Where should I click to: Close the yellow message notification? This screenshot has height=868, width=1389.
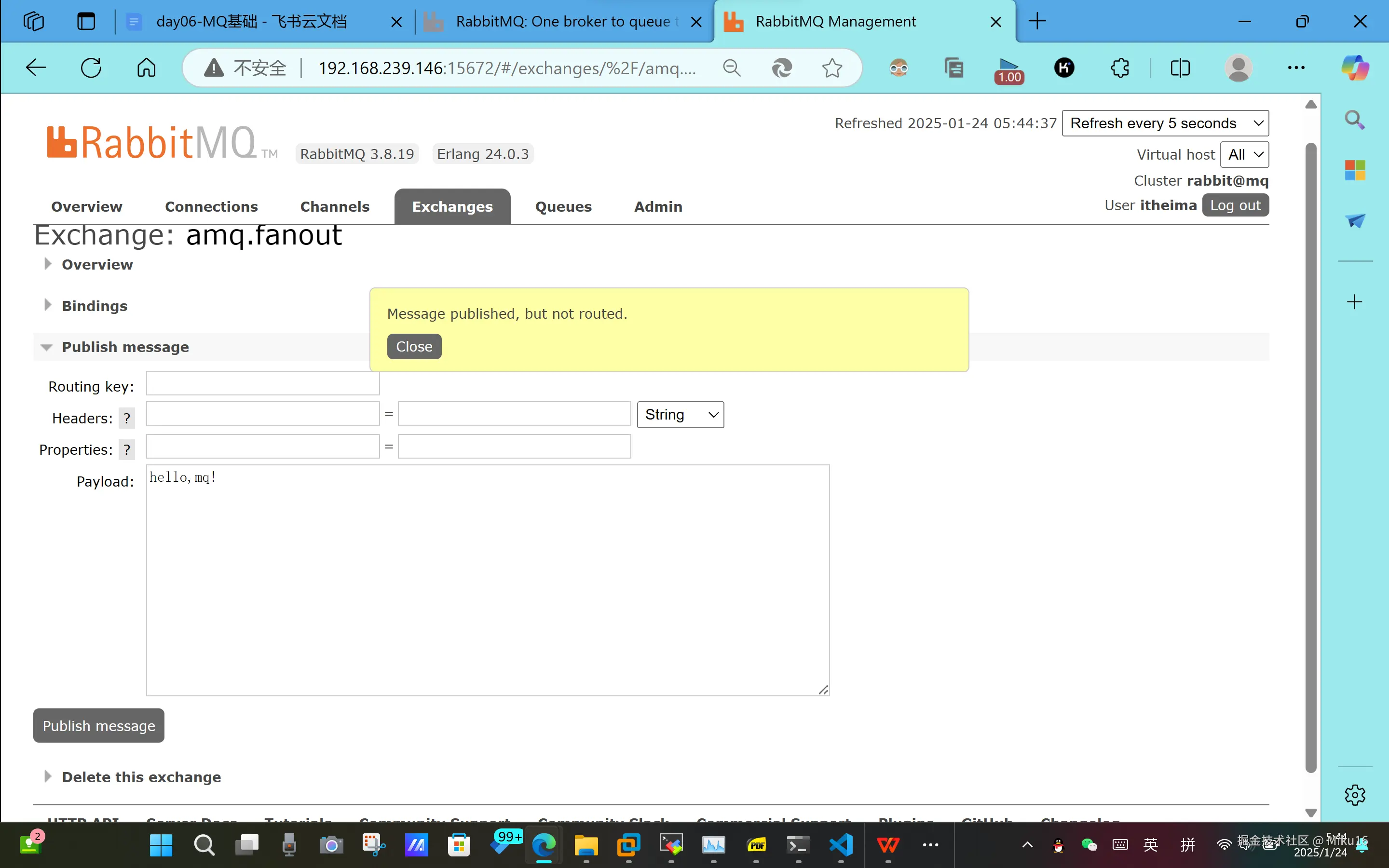pos(414,346)
